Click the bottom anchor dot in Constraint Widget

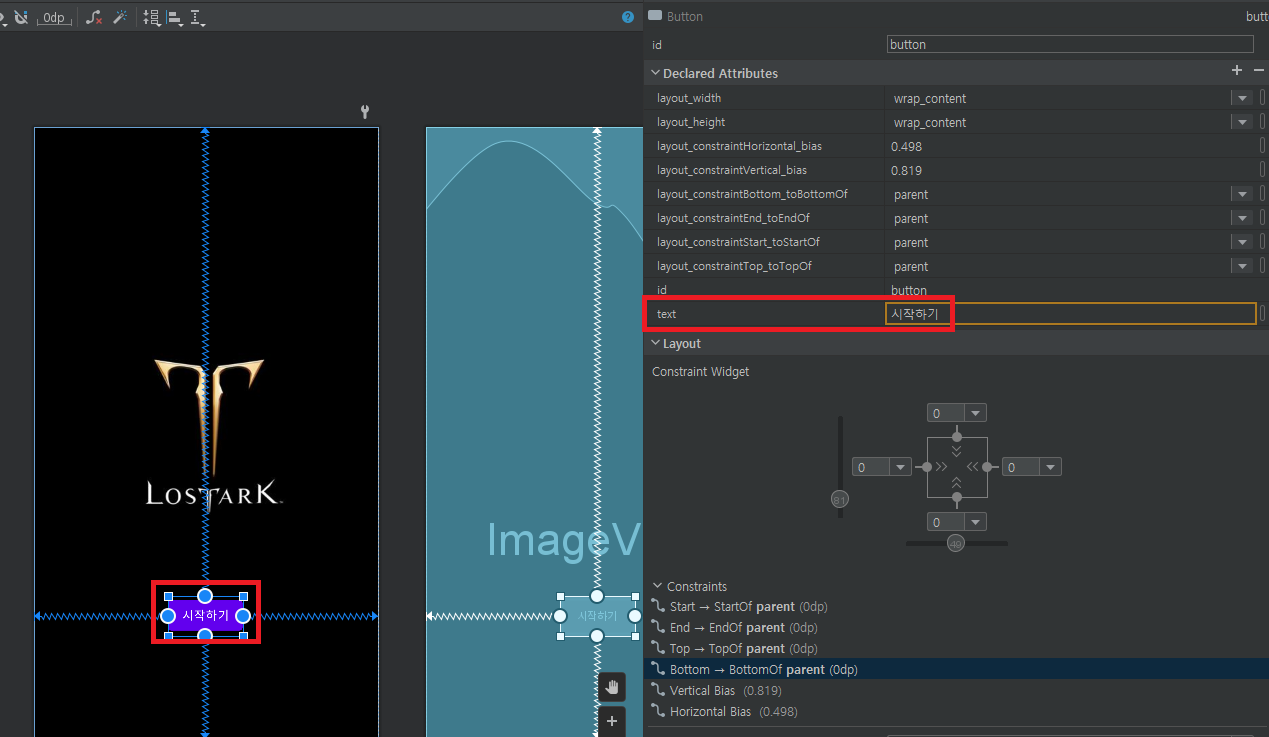(957, 497)
